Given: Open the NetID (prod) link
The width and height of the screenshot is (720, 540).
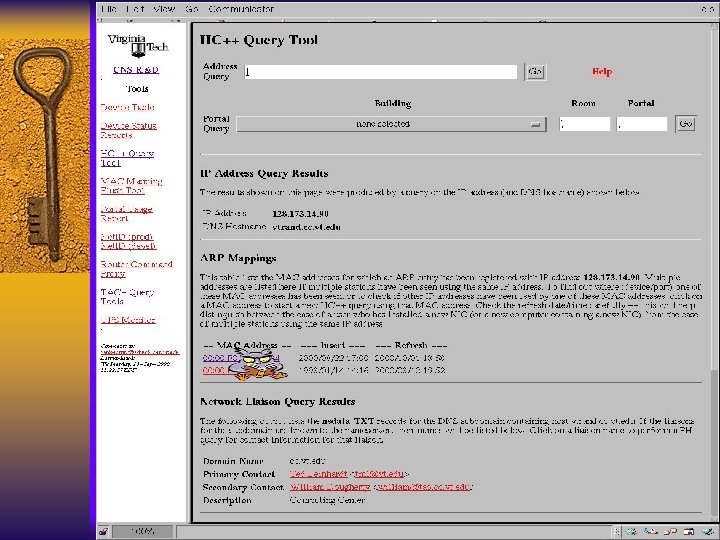Looking at the screenshot, I should pos(127,236).
